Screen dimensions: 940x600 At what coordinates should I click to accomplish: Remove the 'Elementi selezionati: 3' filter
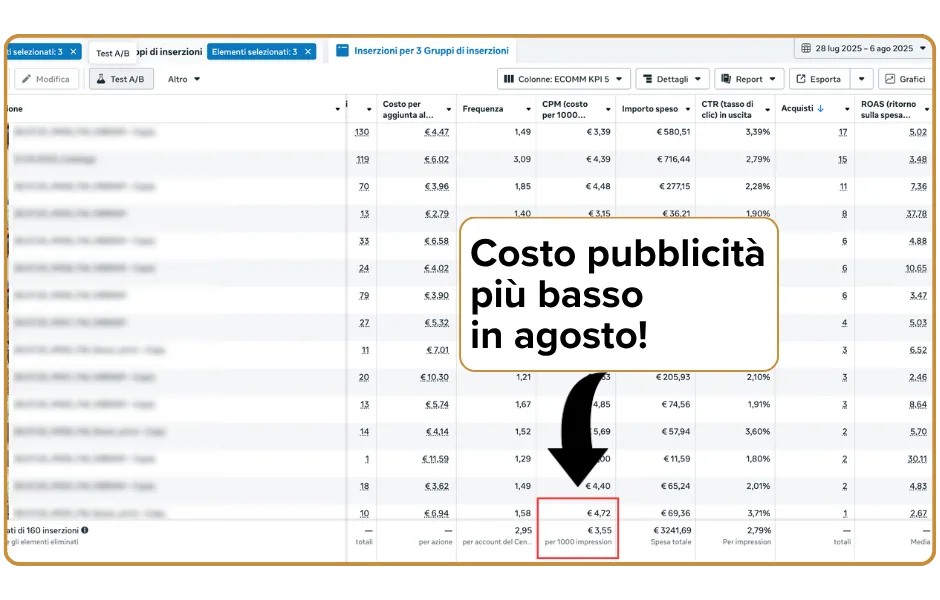[308, 52]
